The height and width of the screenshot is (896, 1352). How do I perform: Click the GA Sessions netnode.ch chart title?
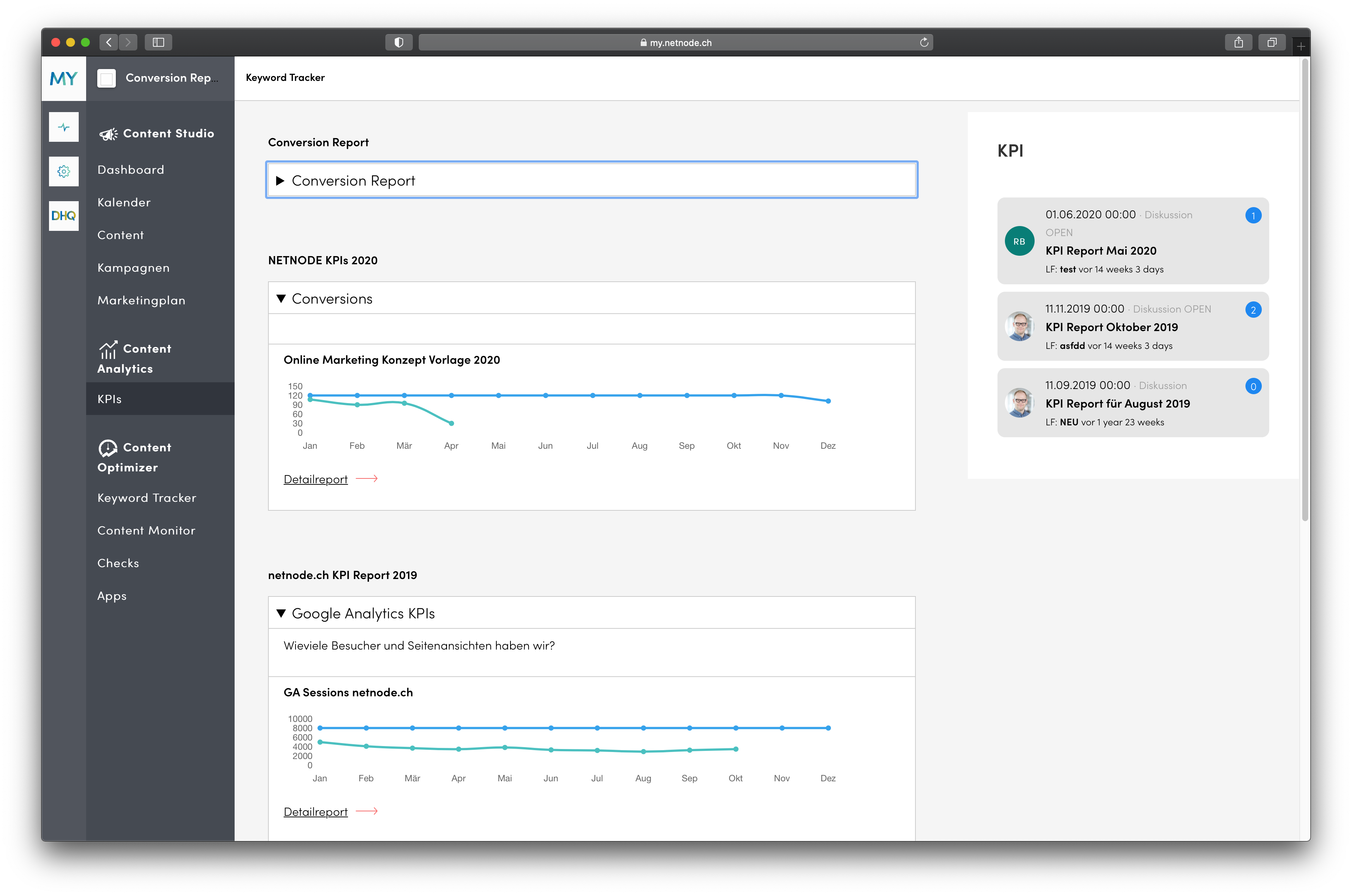pyautogui.click(x=348, y=693)
